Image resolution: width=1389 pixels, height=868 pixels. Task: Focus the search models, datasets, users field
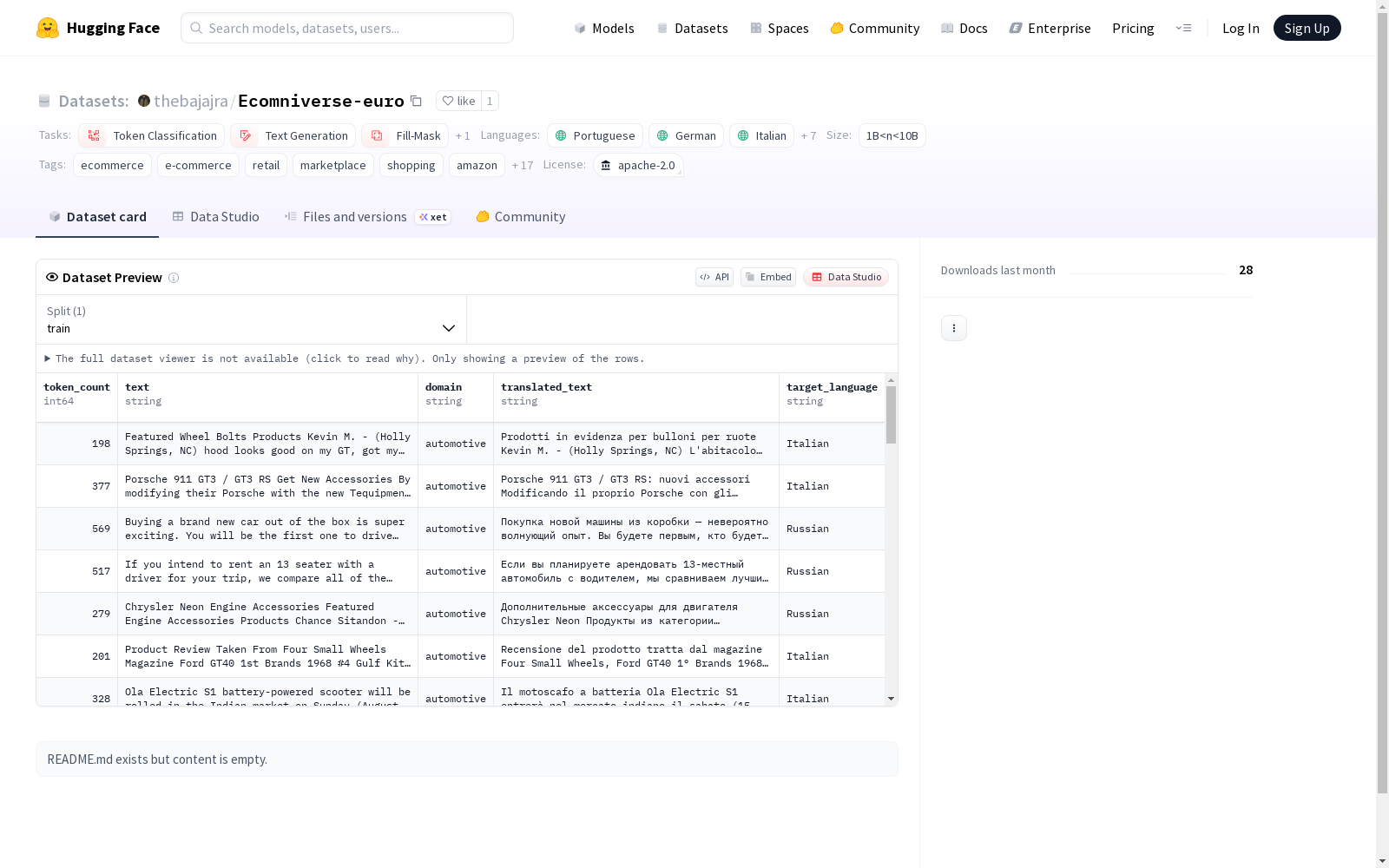tap(347, 28)
